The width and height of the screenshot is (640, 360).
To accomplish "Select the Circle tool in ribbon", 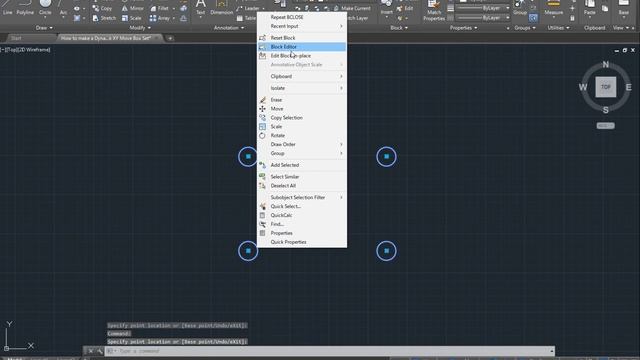I will click(x=45, y=7).
